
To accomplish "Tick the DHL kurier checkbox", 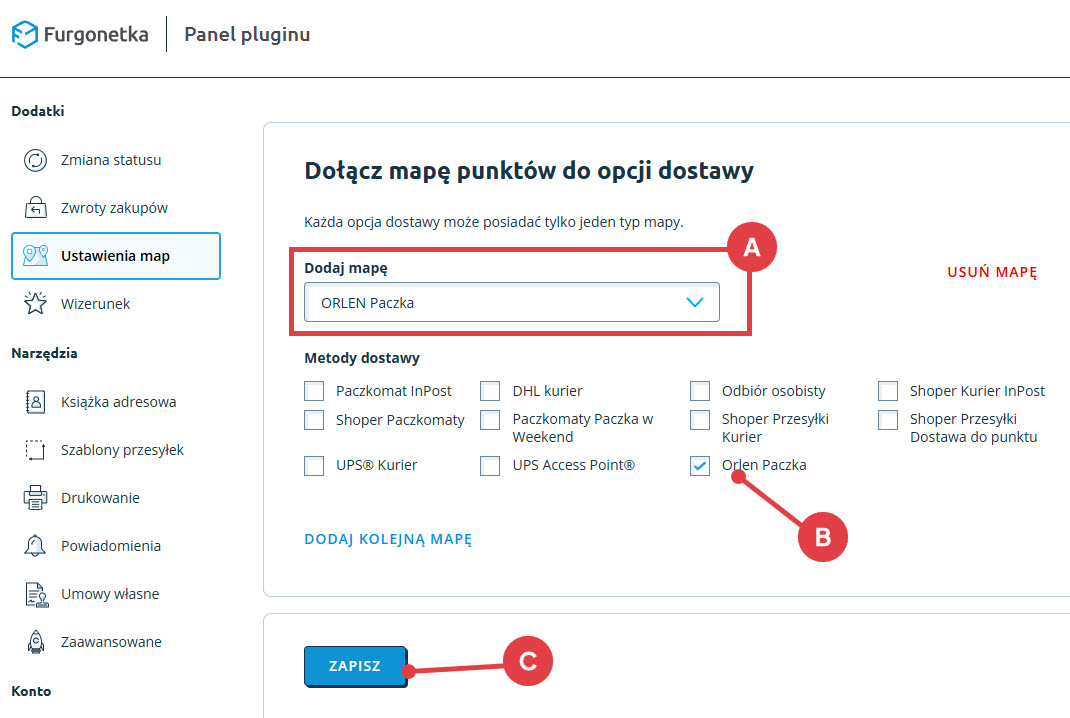I will click(490, 391).
